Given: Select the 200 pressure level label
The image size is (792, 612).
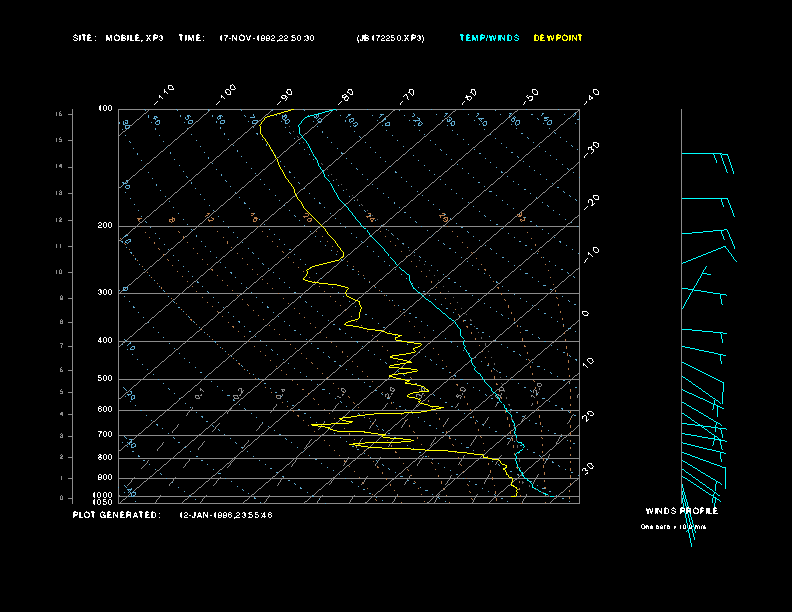Looking at the screenshot, I should tap(105, 226).
